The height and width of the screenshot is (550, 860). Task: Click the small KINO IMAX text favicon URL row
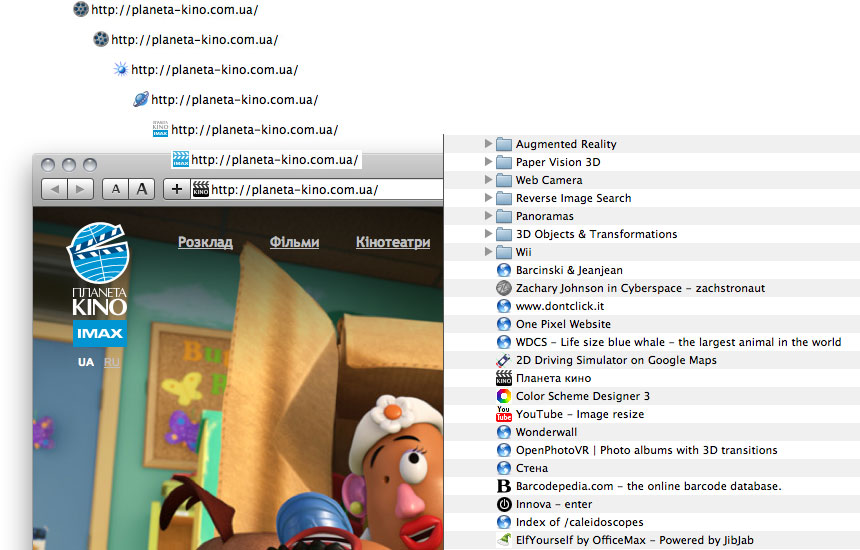(x=245, y=130)
